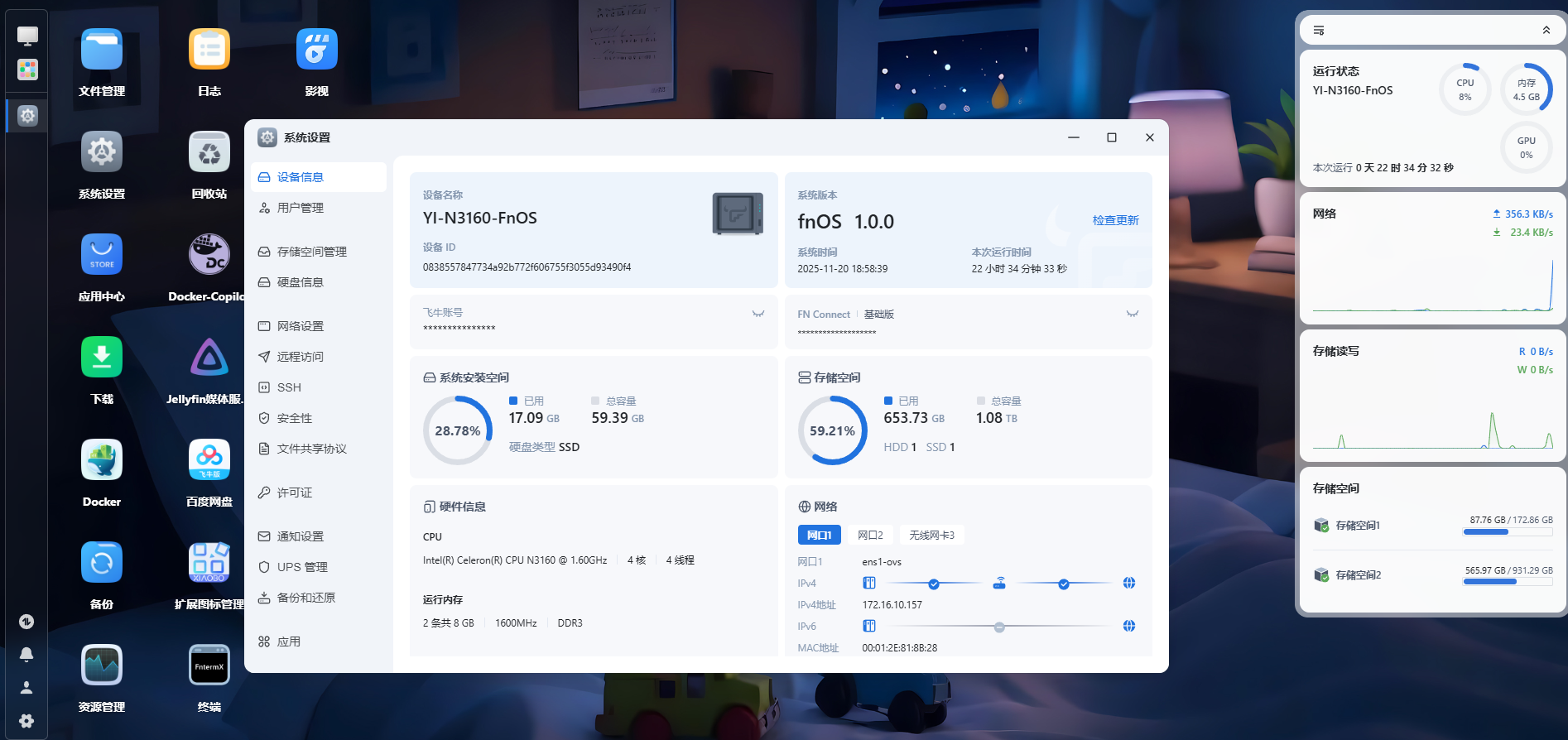Reveal the hidden 飞牛账号 value
1568x740 pixels.
[758, 314]
